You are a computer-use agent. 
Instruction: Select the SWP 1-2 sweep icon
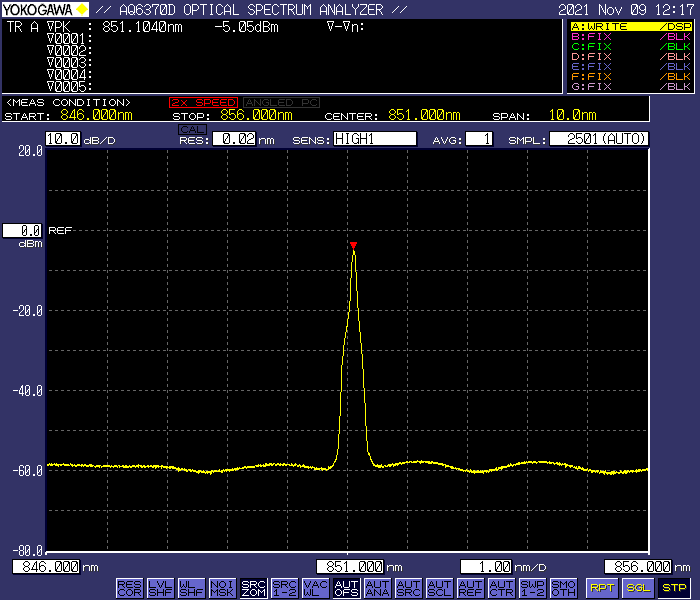(533, 588)
